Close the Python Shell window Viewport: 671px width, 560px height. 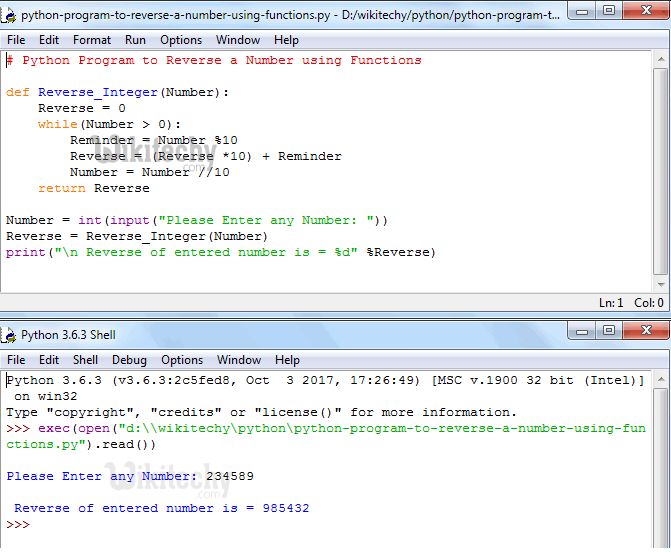[646, 331]
